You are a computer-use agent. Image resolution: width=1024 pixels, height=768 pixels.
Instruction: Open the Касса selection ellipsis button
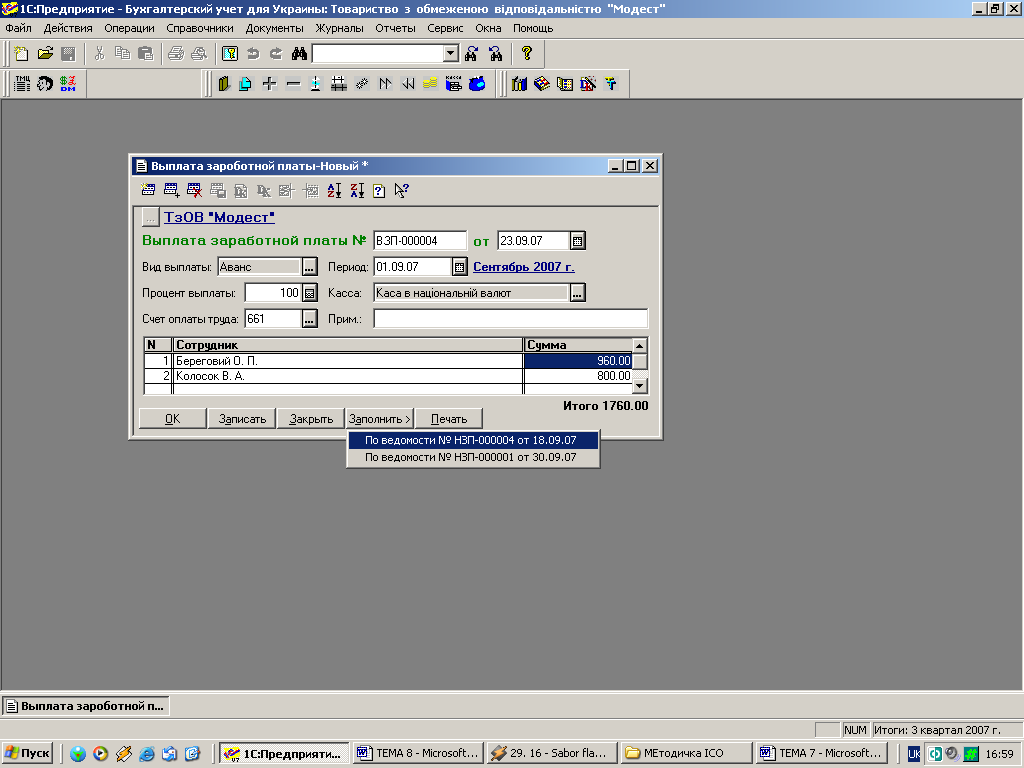pyautogui.click(x=577, y=293)
